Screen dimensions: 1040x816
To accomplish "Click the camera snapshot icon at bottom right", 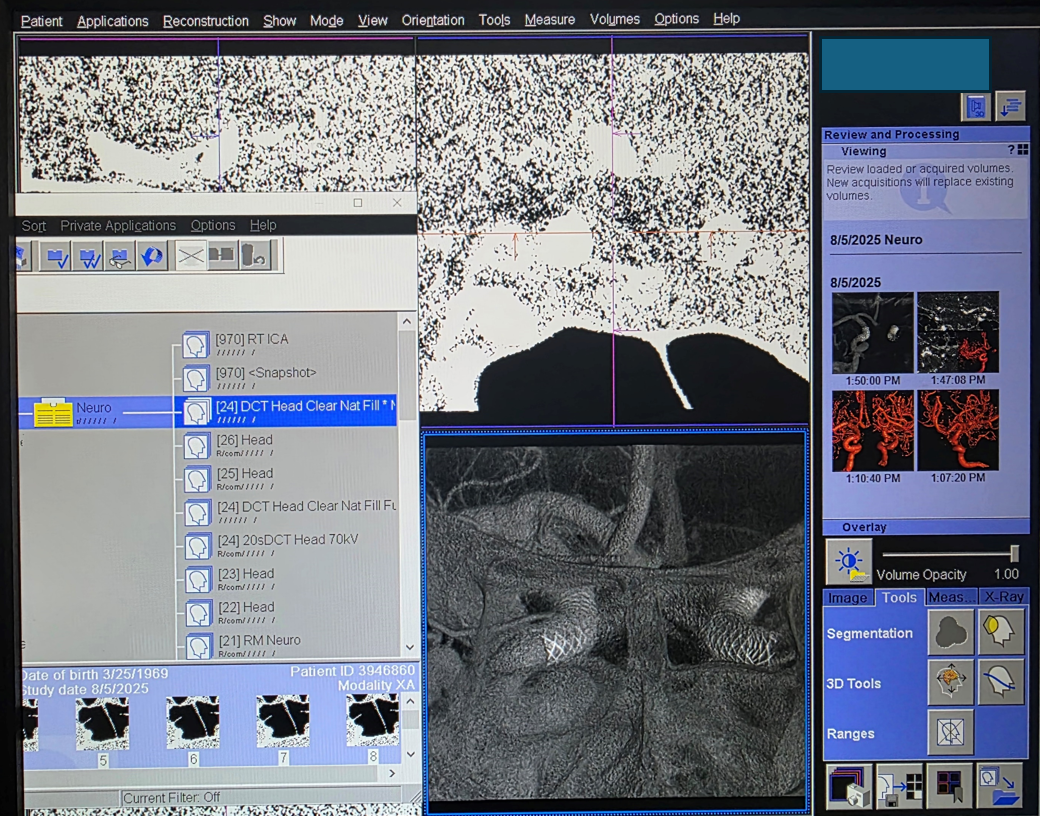I will click(x=848, y=786).
